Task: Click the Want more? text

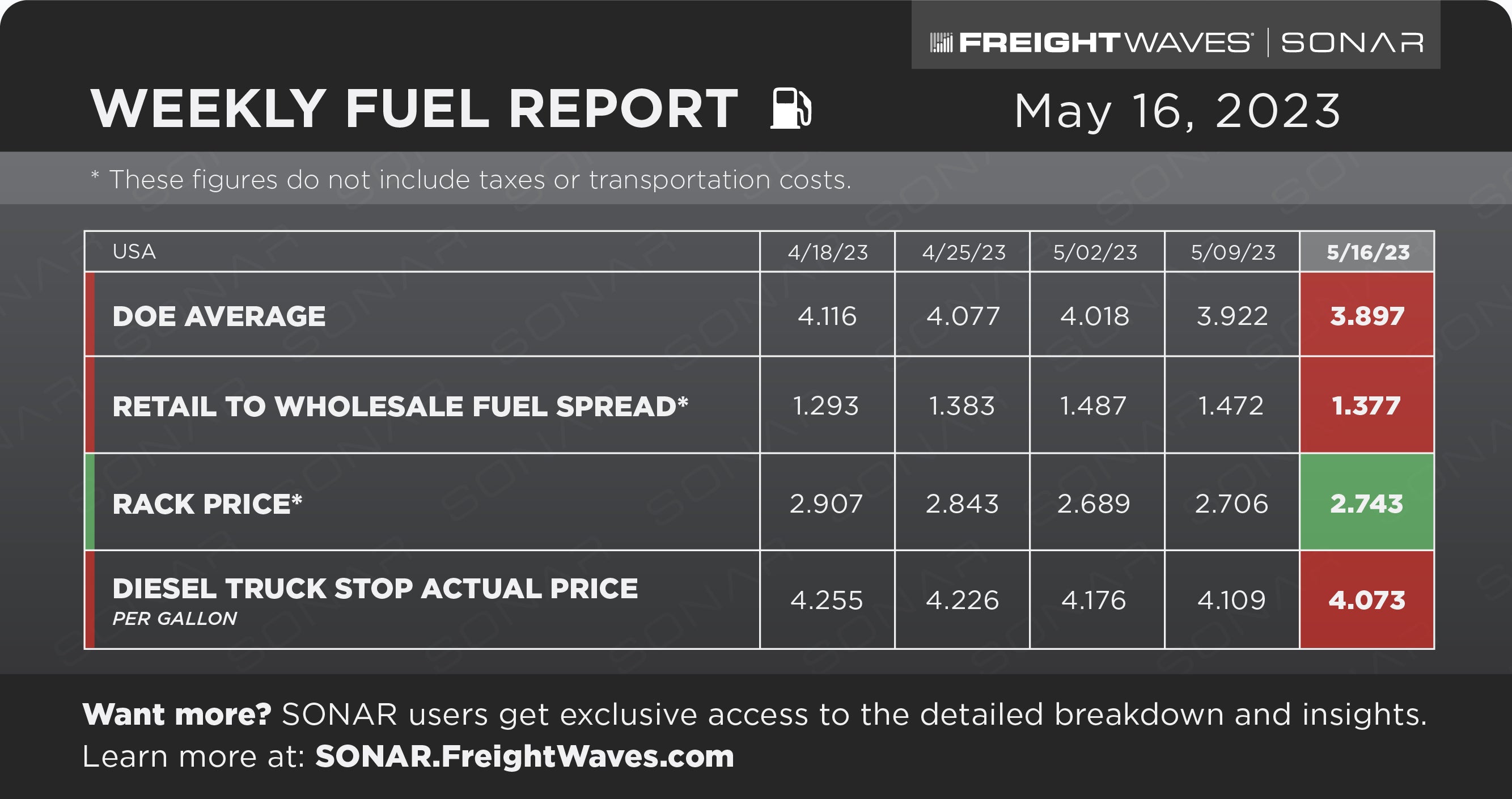Action: pos(177,715)
